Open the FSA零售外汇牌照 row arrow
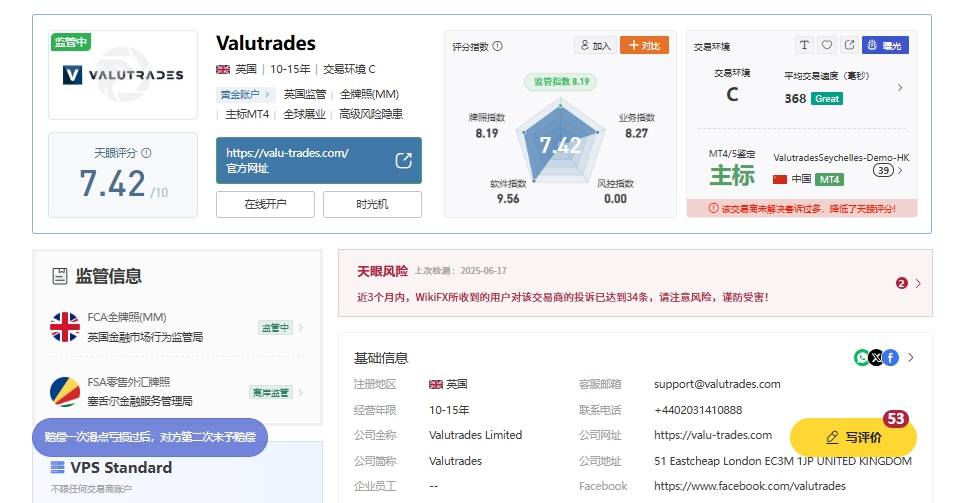The width and height of the screenshot is (956, 503). 301,392
